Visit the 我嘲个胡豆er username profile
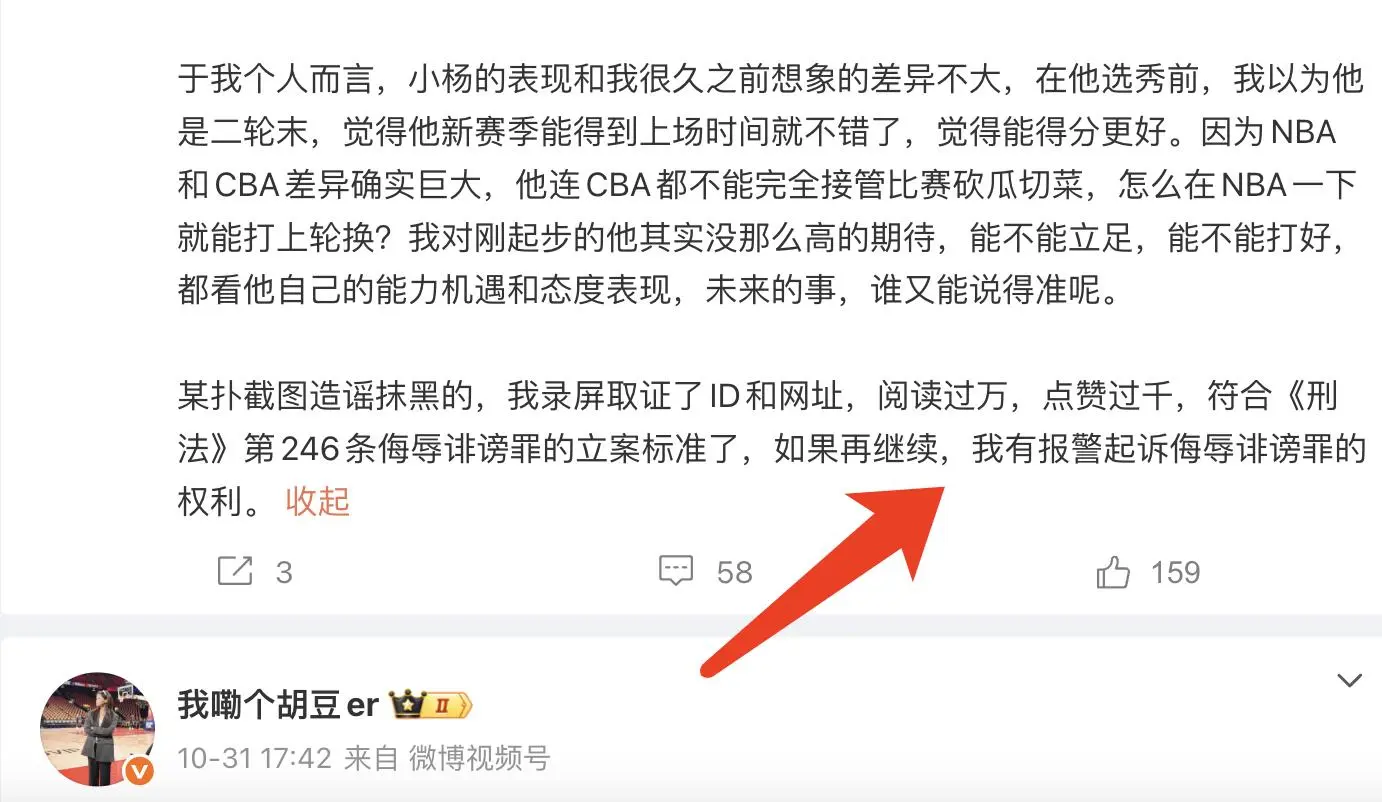This screenshot has height=802, width=1382. pyautogui.click(x=278, y=705)
